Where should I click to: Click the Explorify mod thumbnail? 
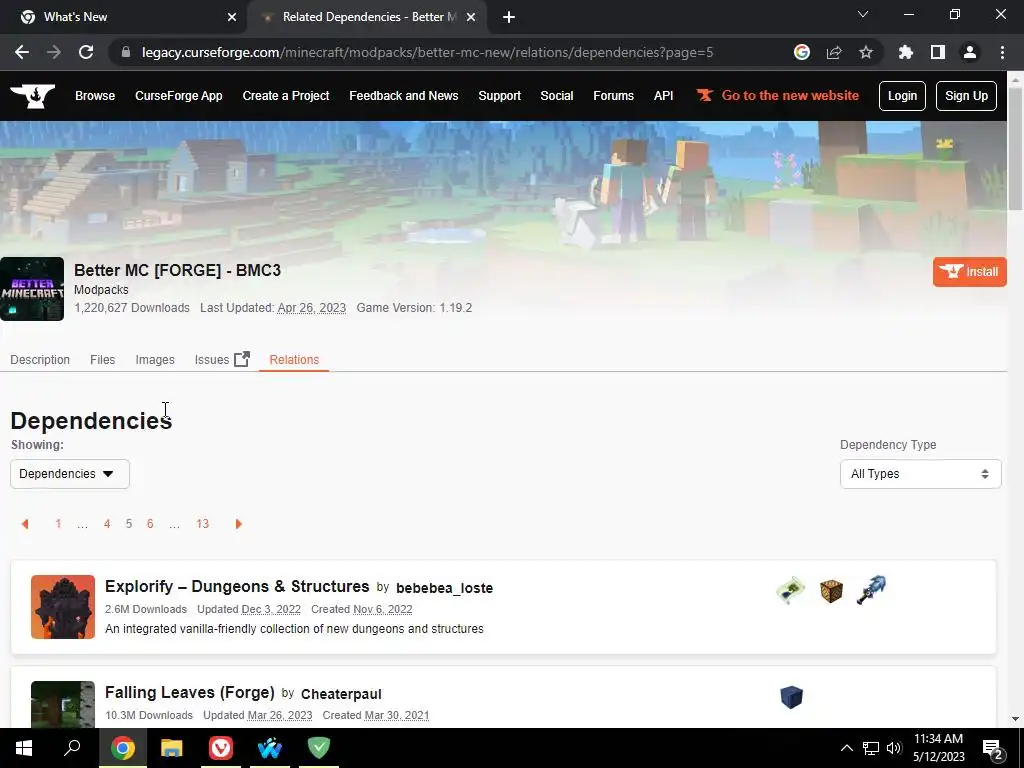63,607
